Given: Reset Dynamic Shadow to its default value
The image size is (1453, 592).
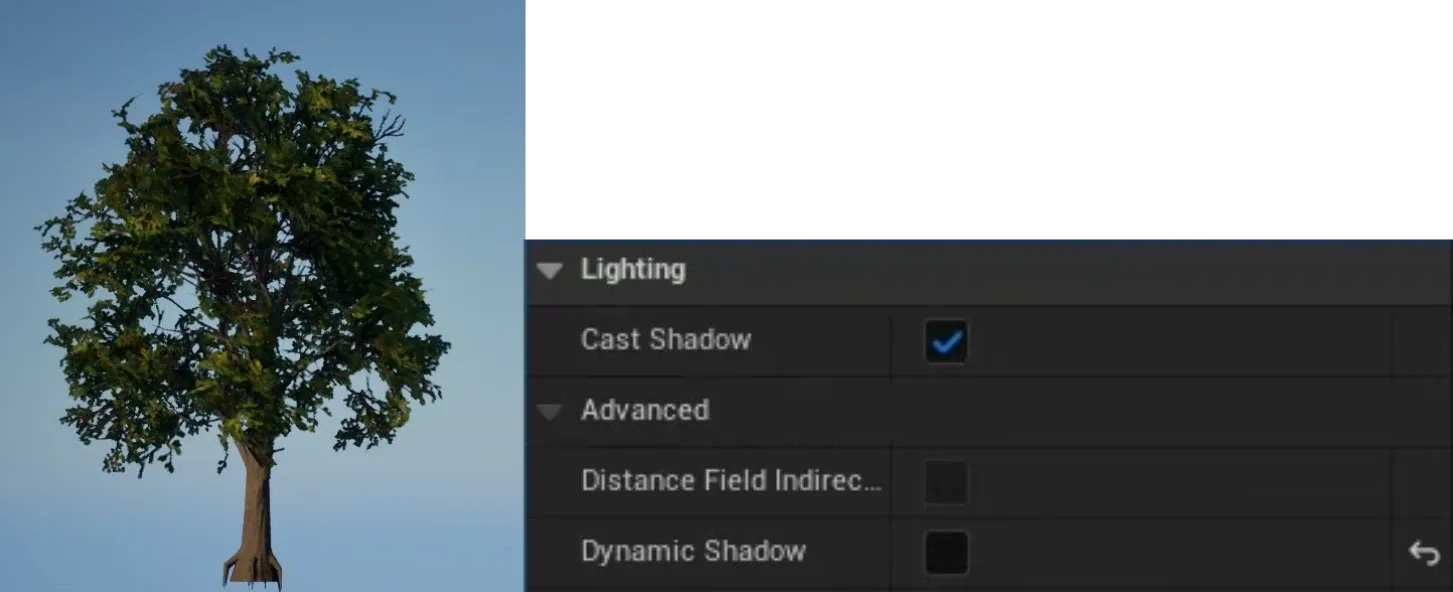Looking at the screenshot, I should (x=1423, y=553).
